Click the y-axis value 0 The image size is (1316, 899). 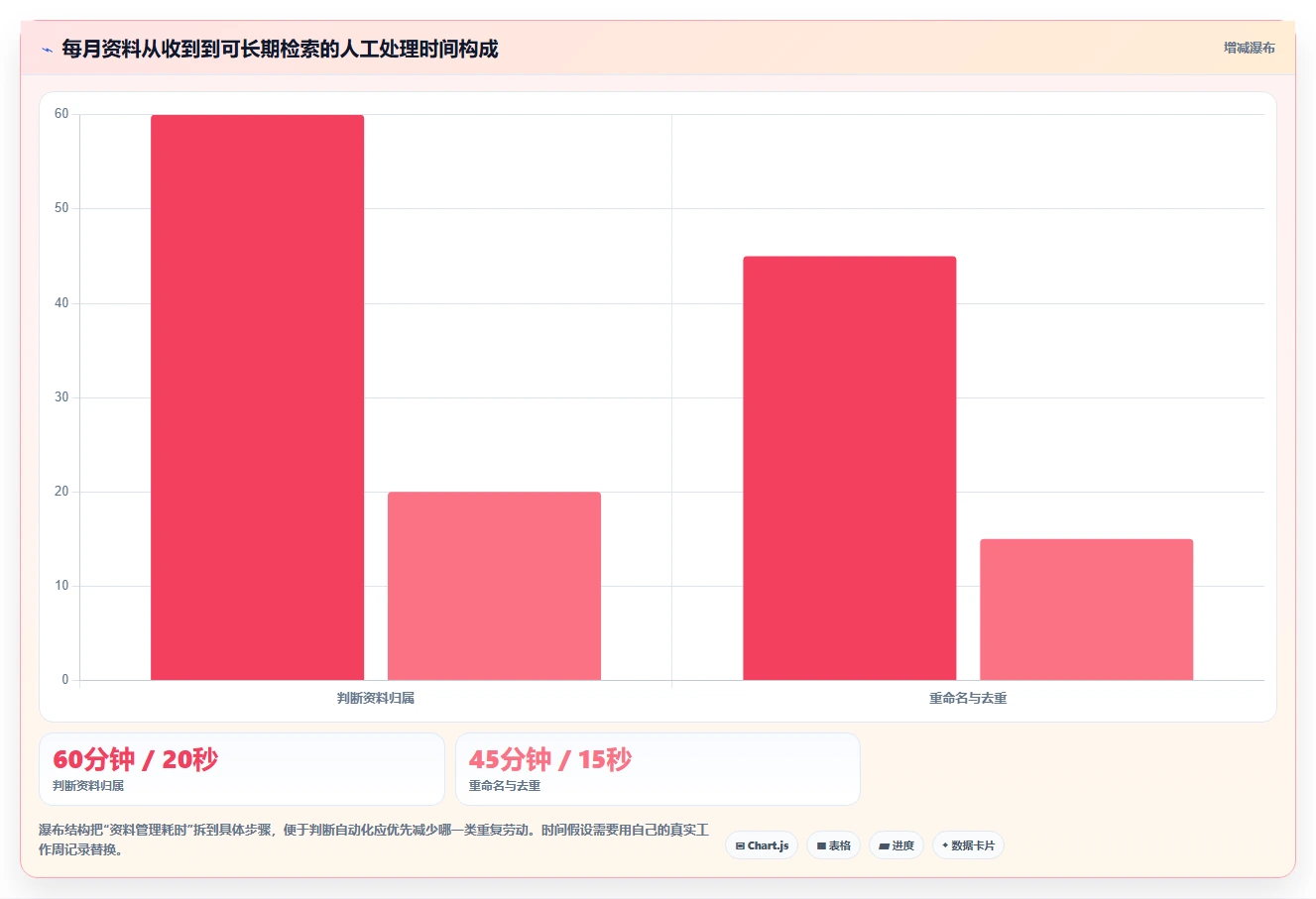65,680
